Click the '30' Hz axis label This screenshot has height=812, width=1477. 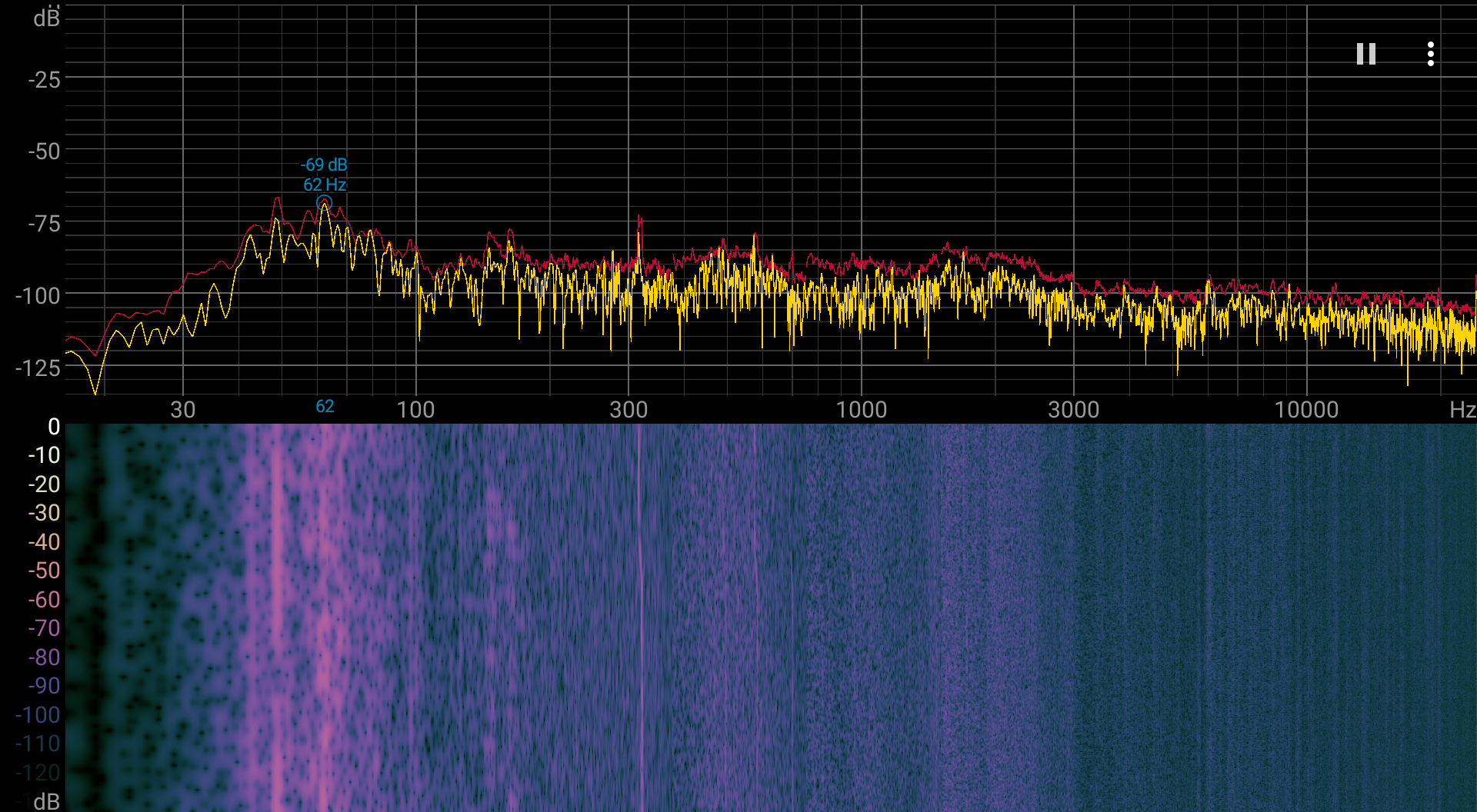(x=182, y=409)
